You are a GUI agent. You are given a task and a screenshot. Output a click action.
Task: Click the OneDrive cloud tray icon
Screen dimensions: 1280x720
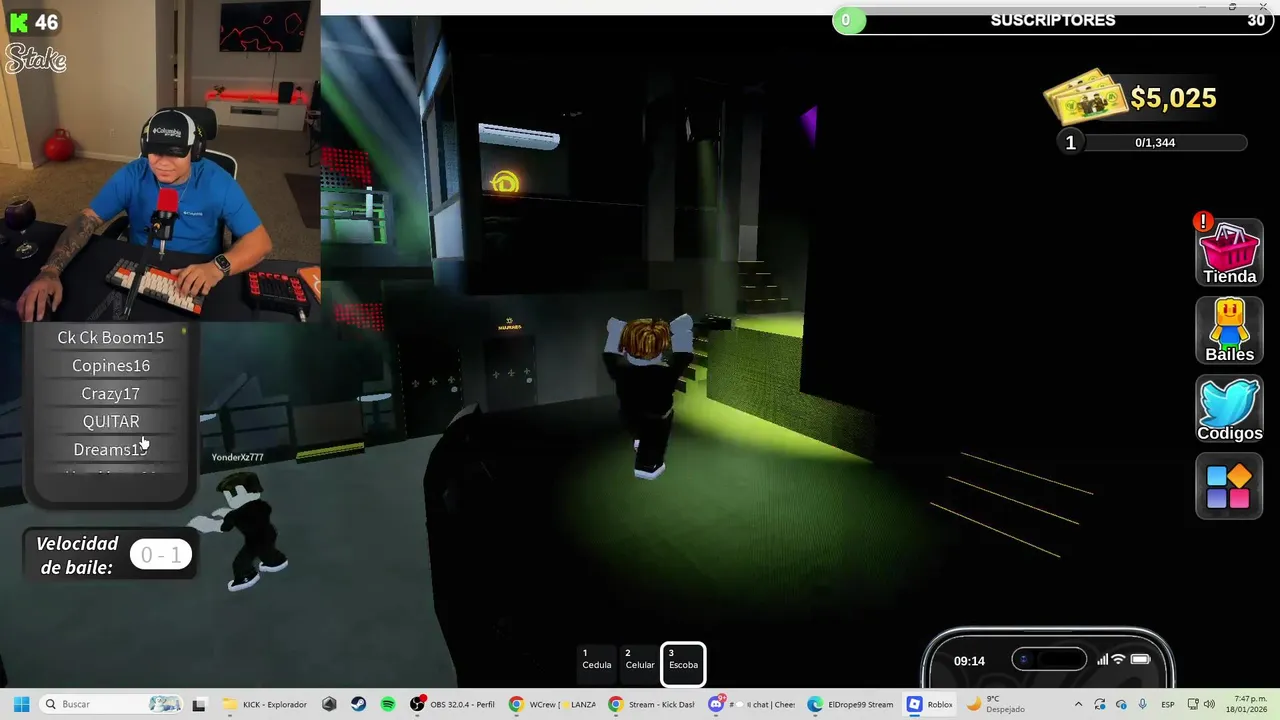tap(1121, 704)
